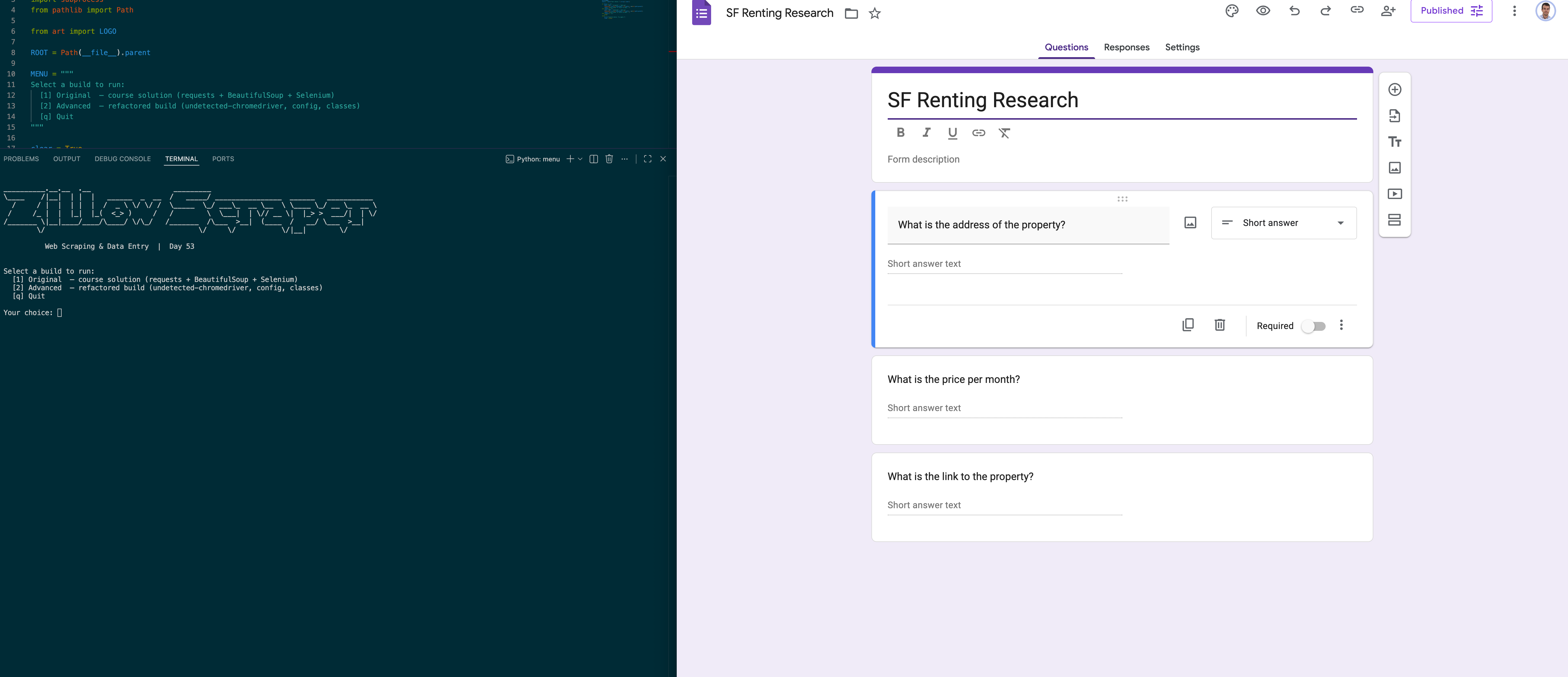1568x677 pixels.
Task: Underline the form title text
Action: coord(953,133)
